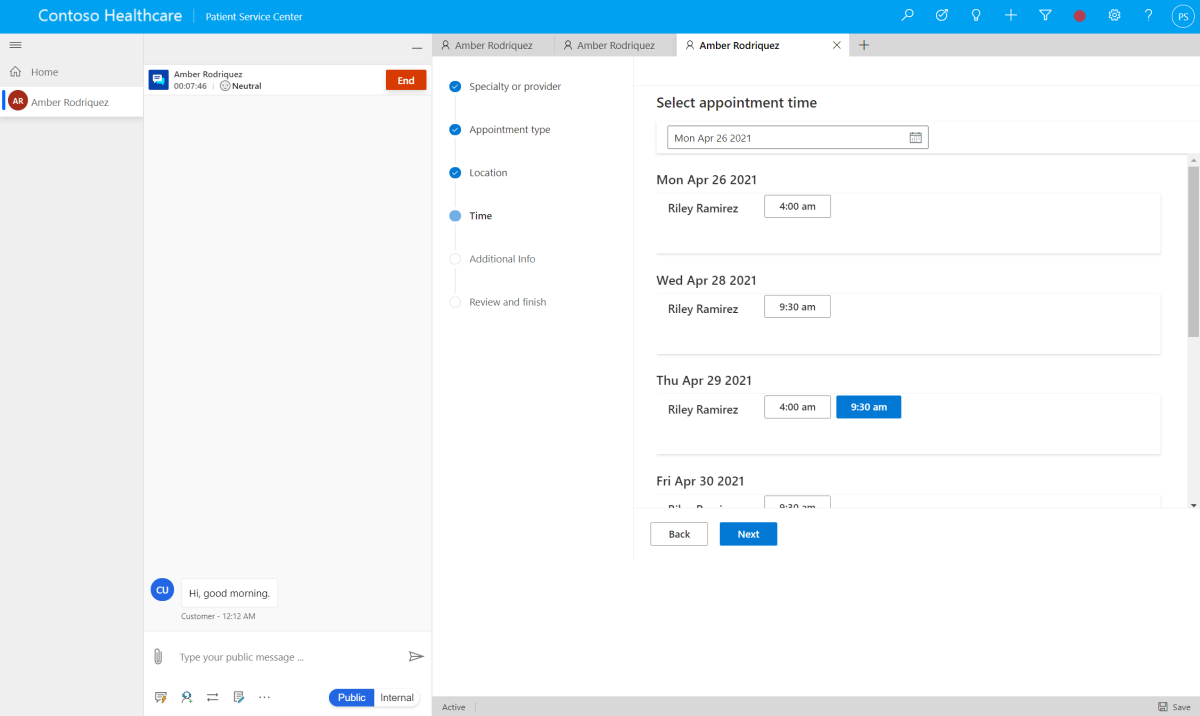Click the transfer conversation arrows icon
Viewport: 1200px width, 716px height.
pyautogui.click(x=213, y=697)
